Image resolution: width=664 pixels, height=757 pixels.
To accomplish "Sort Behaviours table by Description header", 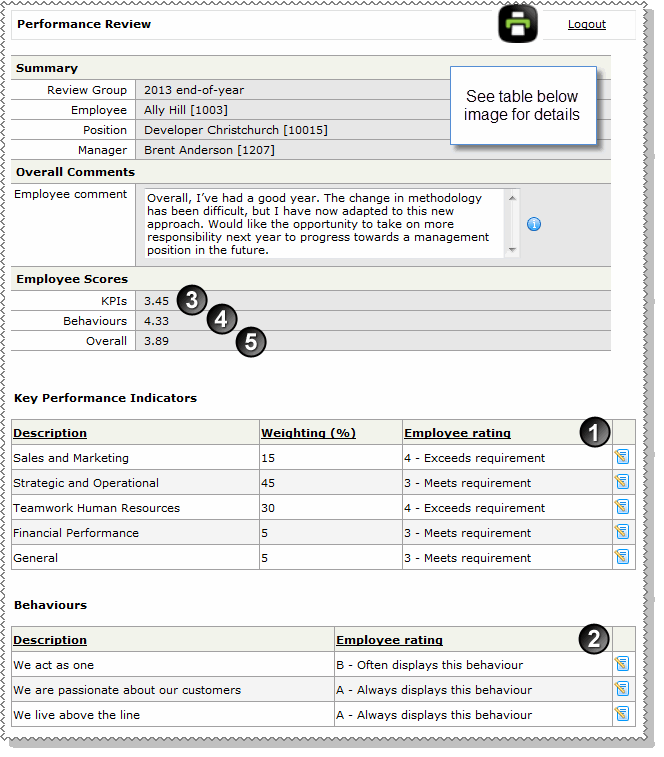I will coord(50,640).
